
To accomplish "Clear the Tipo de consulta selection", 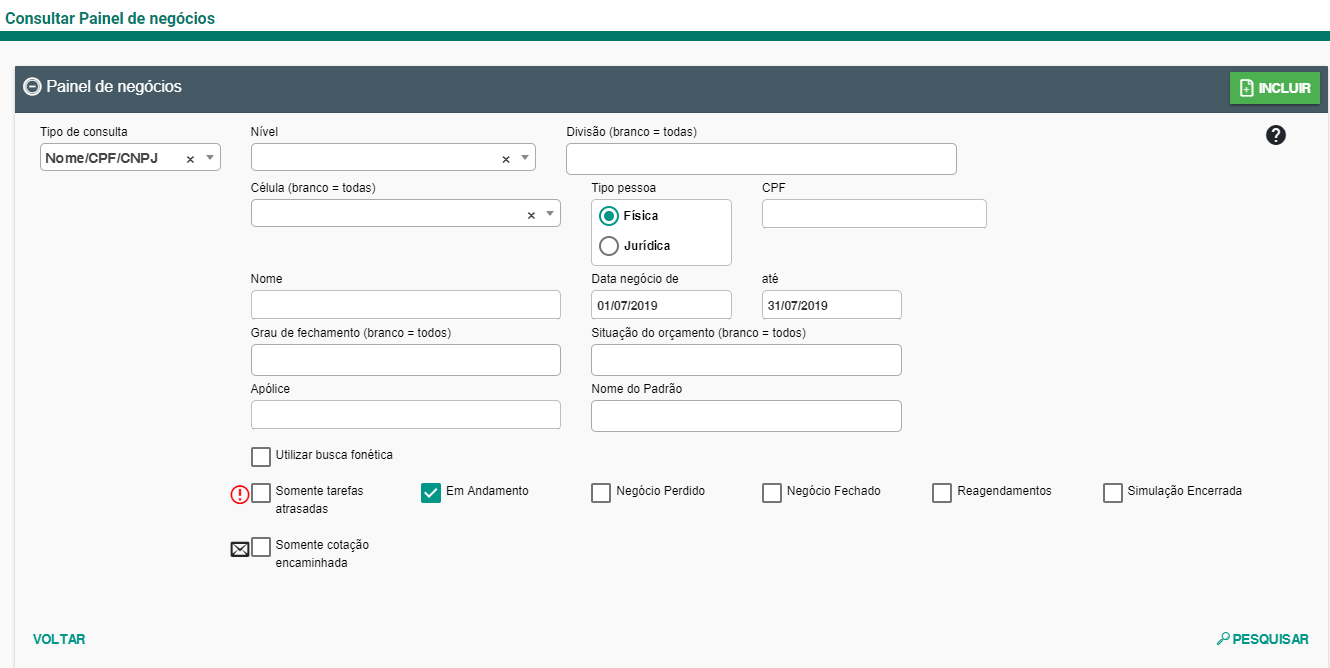I will pos(190,159).
